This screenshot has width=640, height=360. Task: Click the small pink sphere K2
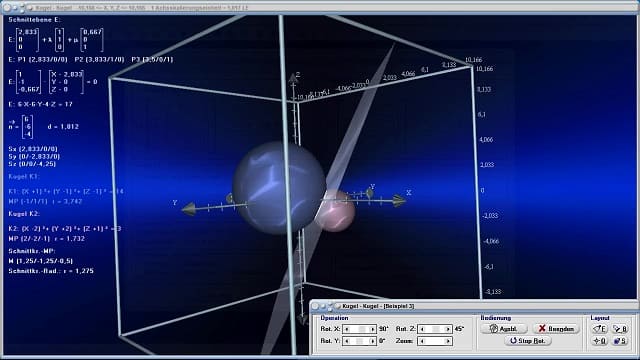point(336,211)
